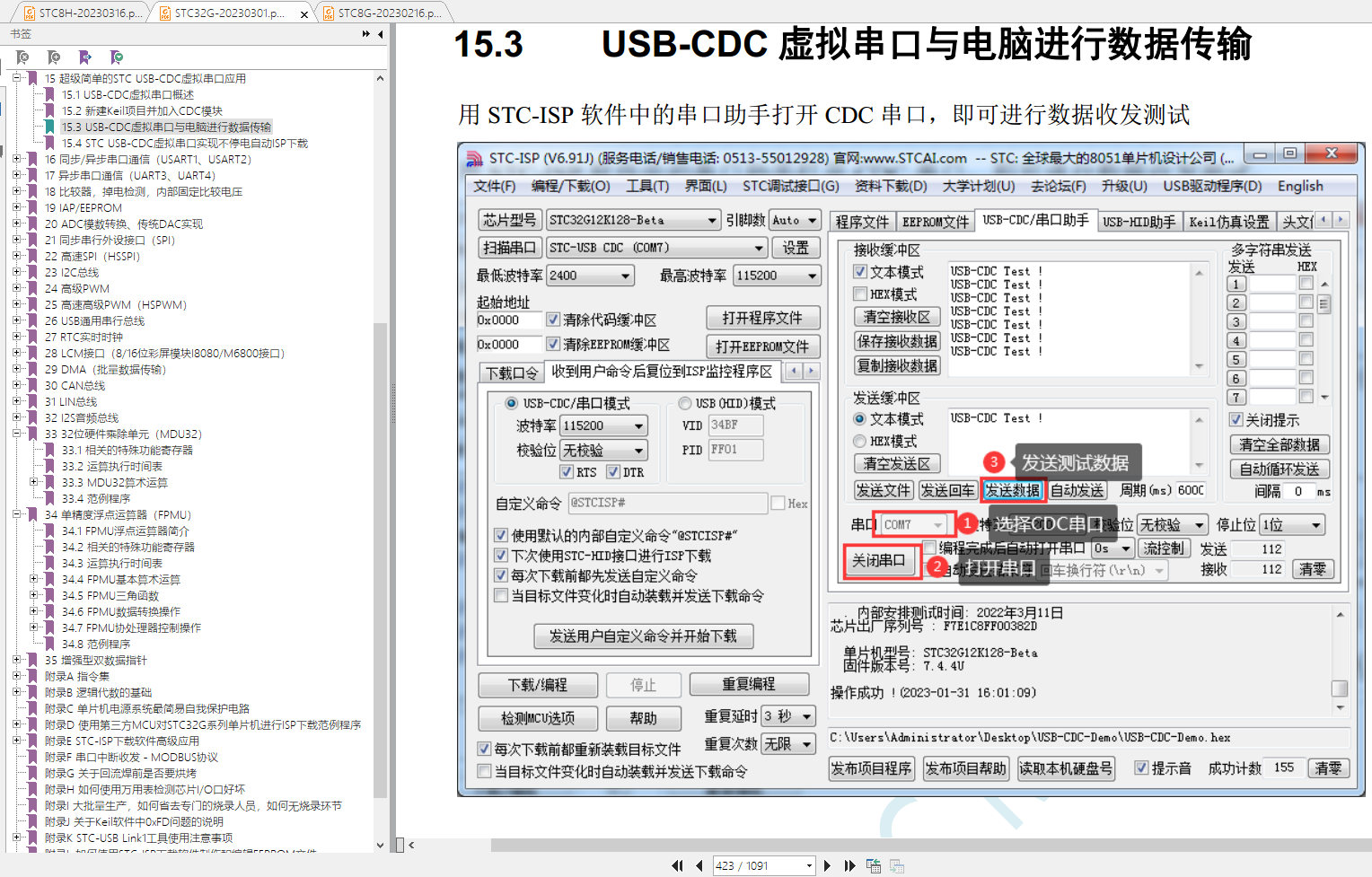Screen dimensions: 1372x877
Task: Toggle the DTR checkbox in STC-ISP image
Action: tap(613, 471)
